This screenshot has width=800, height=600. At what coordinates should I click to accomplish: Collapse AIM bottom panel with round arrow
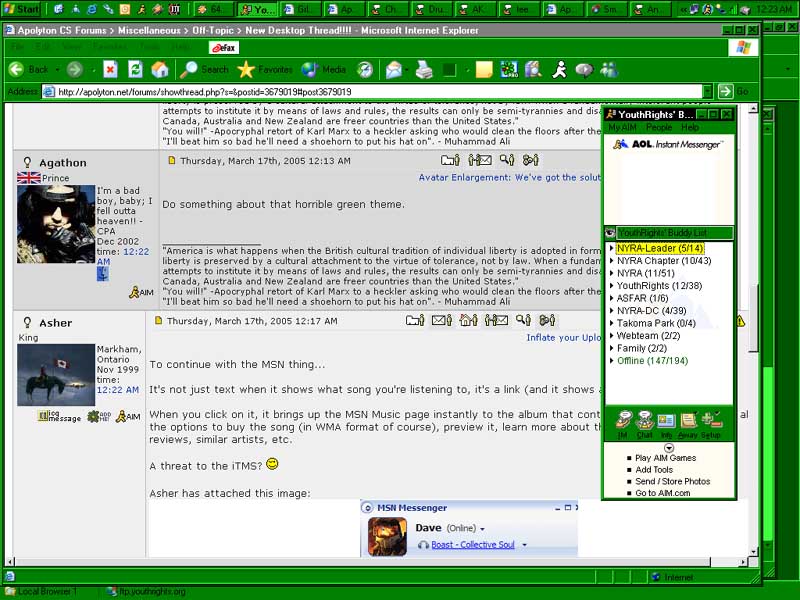tap(668, 447)
